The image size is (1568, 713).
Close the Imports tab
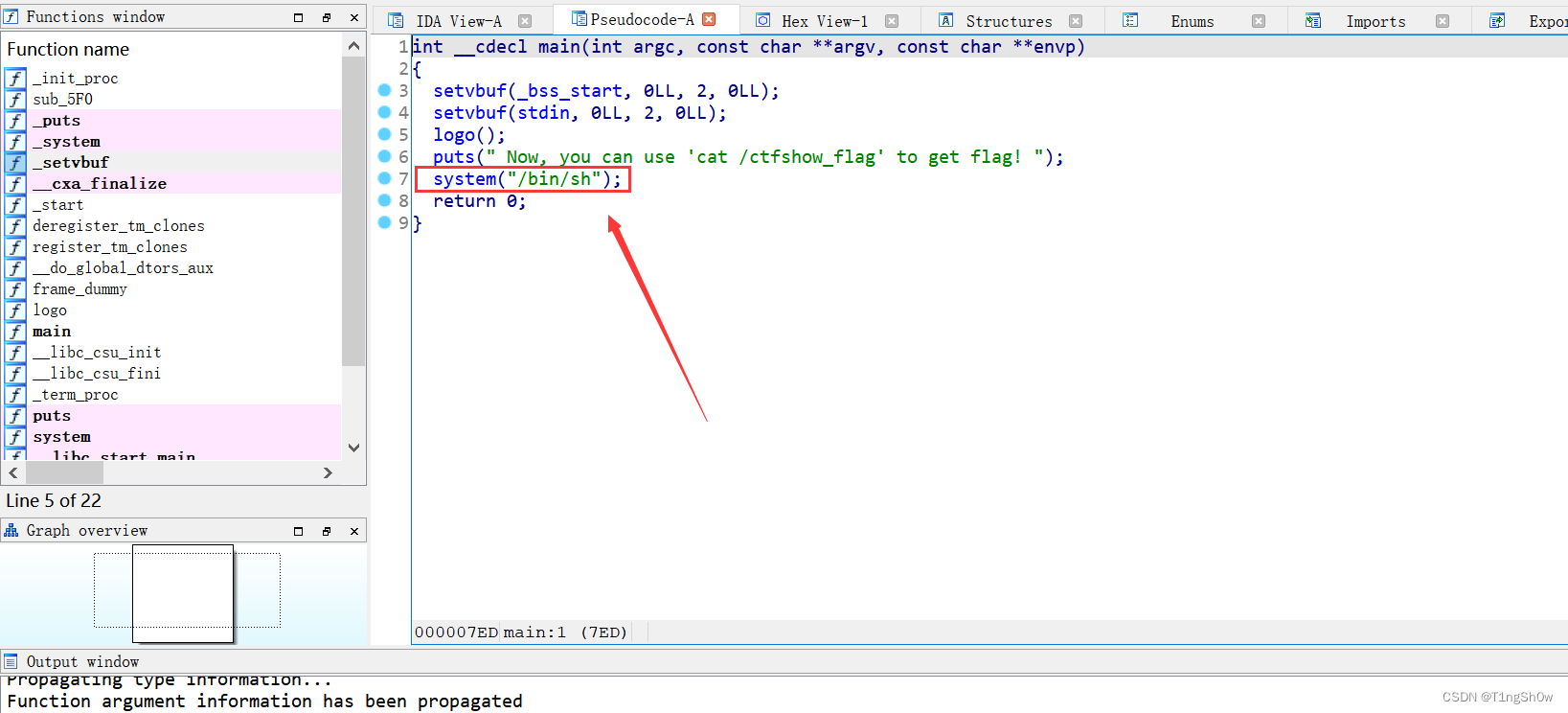[1443, 21]
